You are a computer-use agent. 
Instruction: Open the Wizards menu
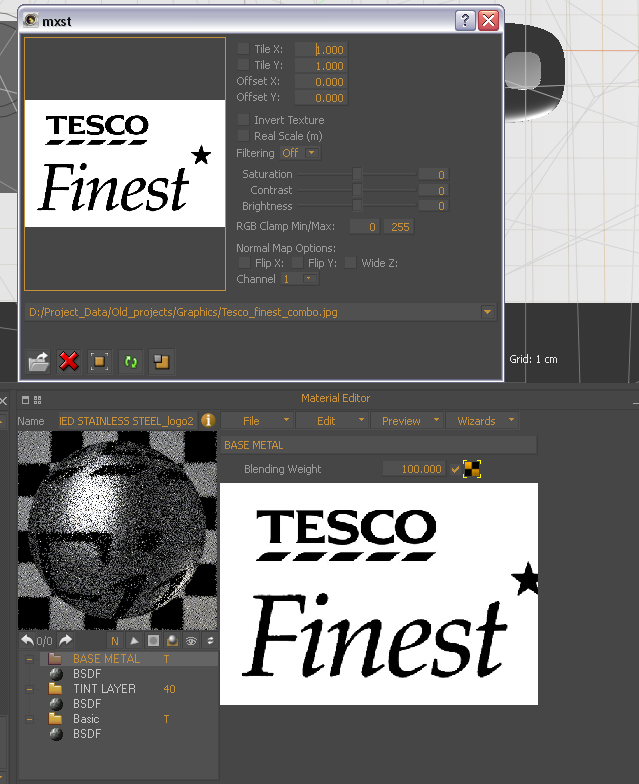point(482,420)
